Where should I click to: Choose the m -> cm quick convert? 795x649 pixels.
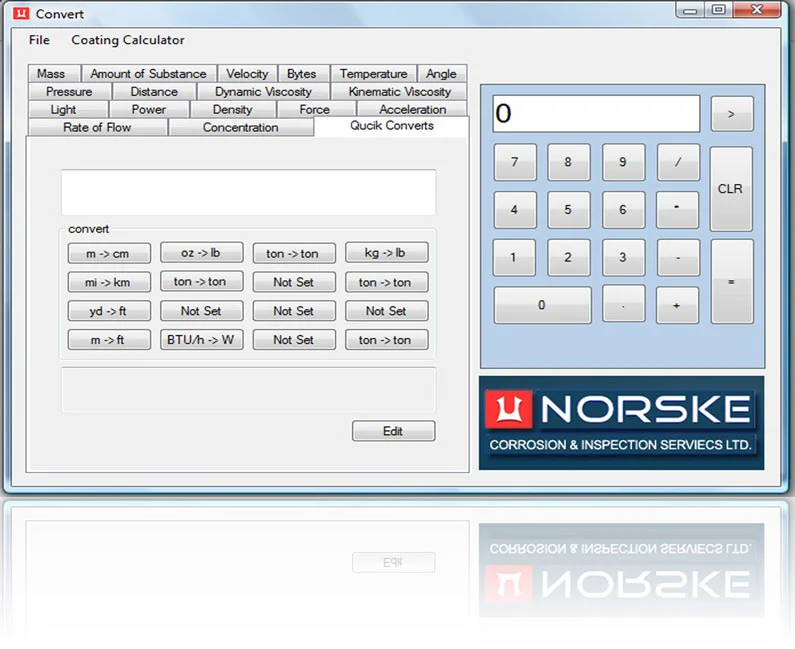109,254
